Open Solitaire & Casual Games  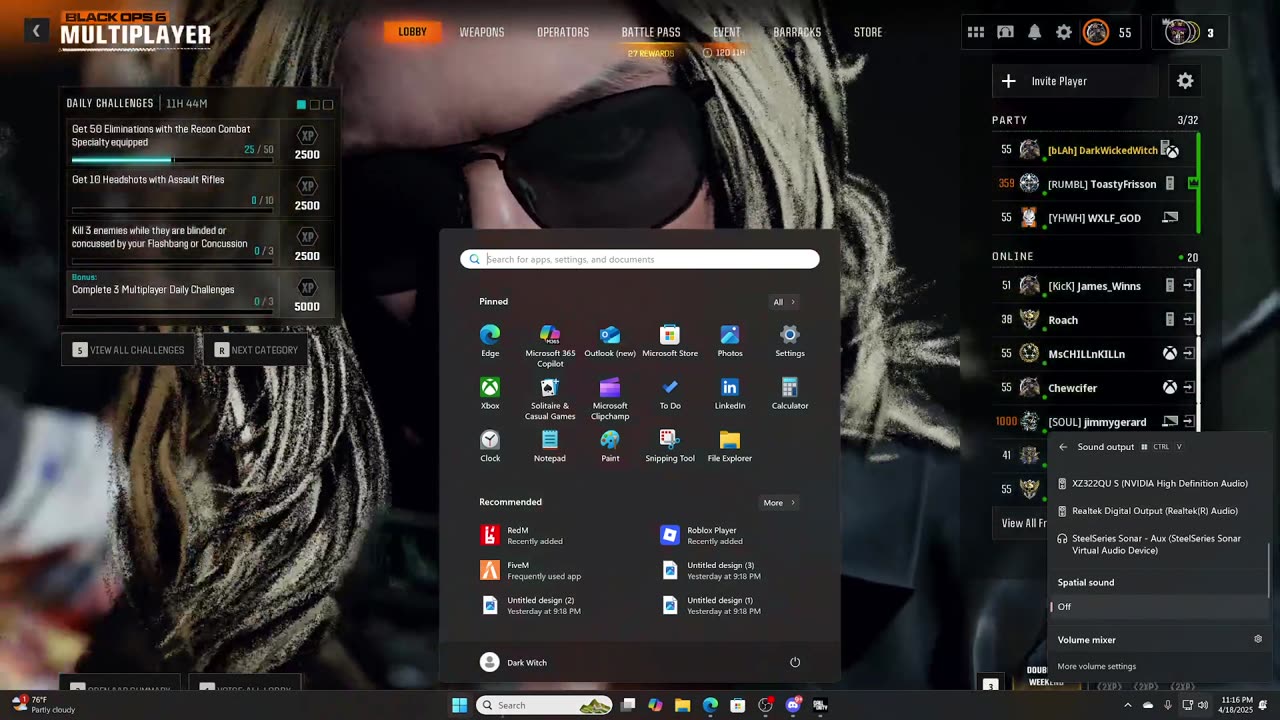(x=550, y=398)
